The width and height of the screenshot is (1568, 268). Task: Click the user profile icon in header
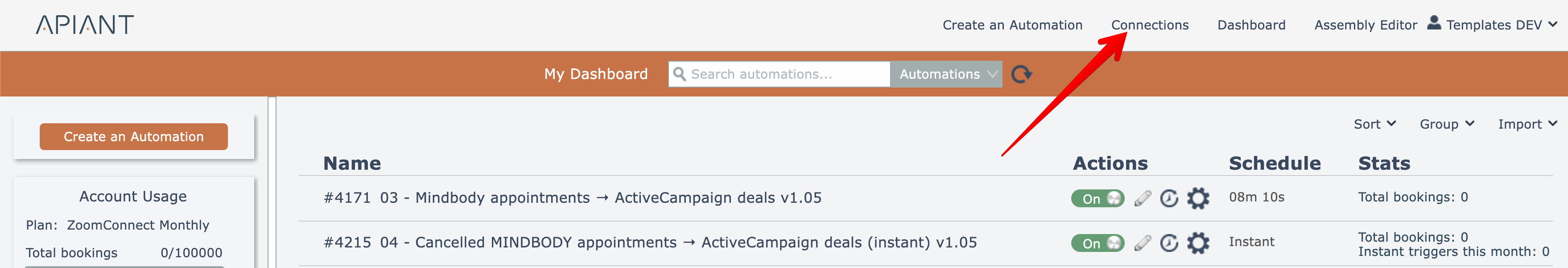tap(1434, 23)
